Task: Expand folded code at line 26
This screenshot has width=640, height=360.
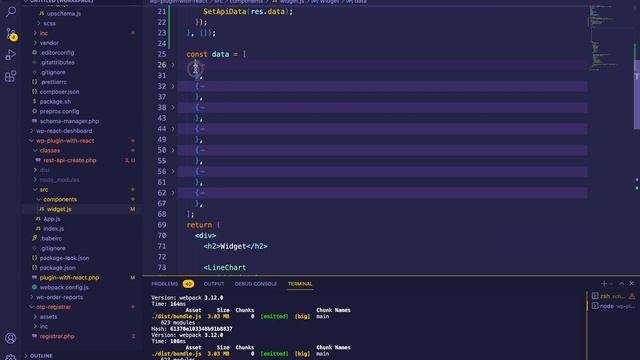Action: [x=173, y=65]
